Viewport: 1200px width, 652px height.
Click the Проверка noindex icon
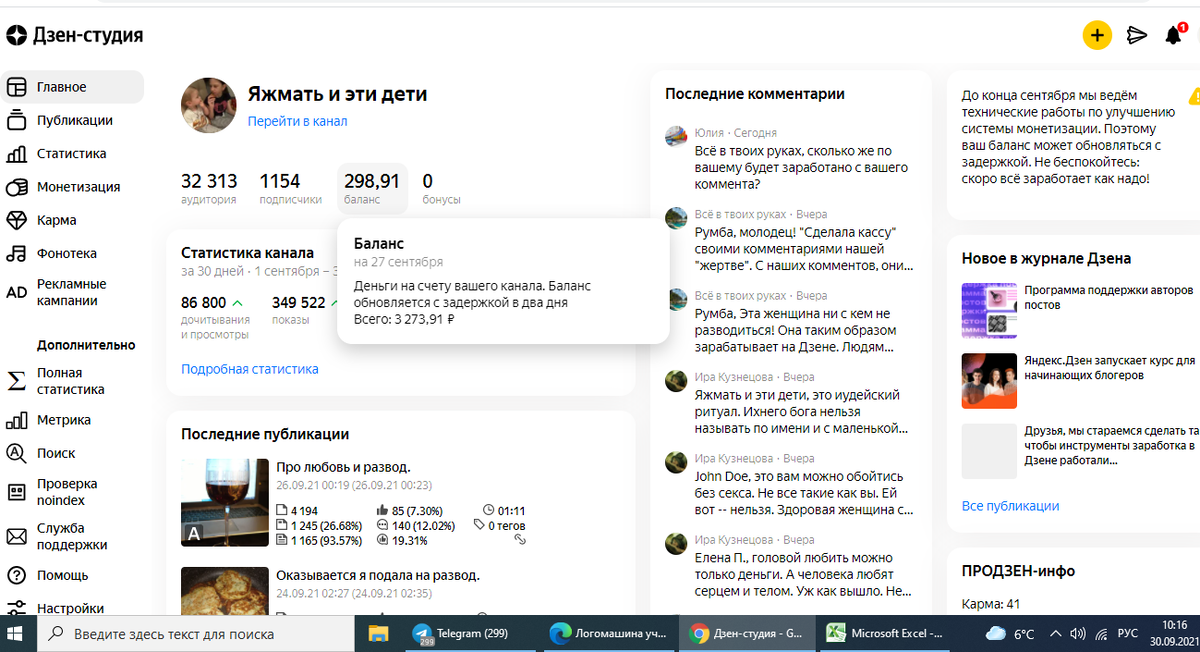coord(17,492)
